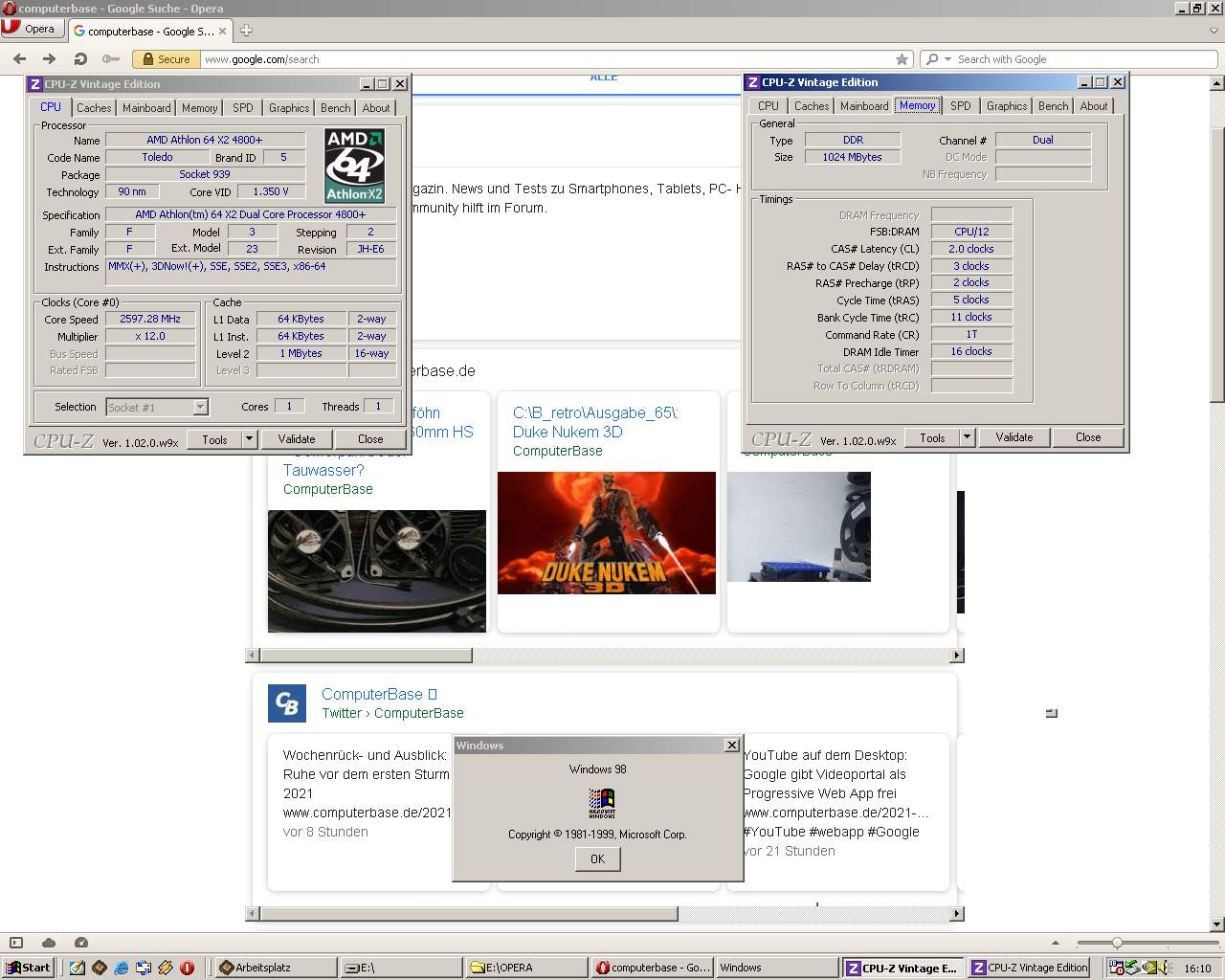Switch to Caches tab in left CPU-Z window
1225x980 pixels.
pyautogui.click(x=94, y=108)
